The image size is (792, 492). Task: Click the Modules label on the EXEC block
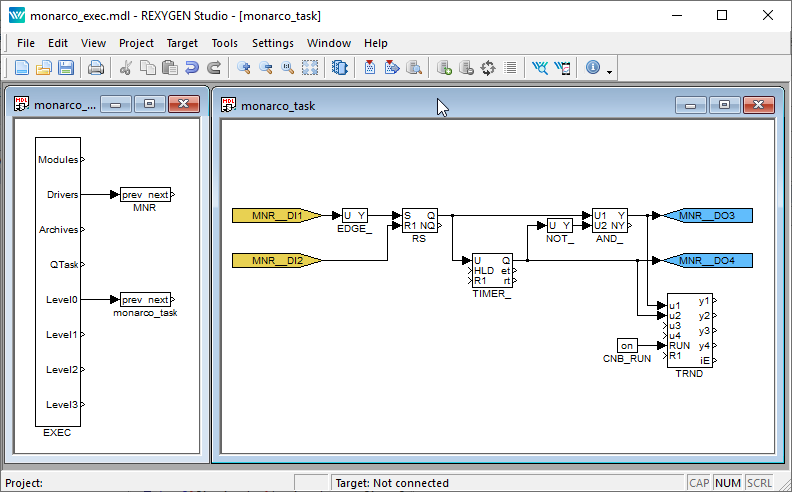click(x=58, y=160)
